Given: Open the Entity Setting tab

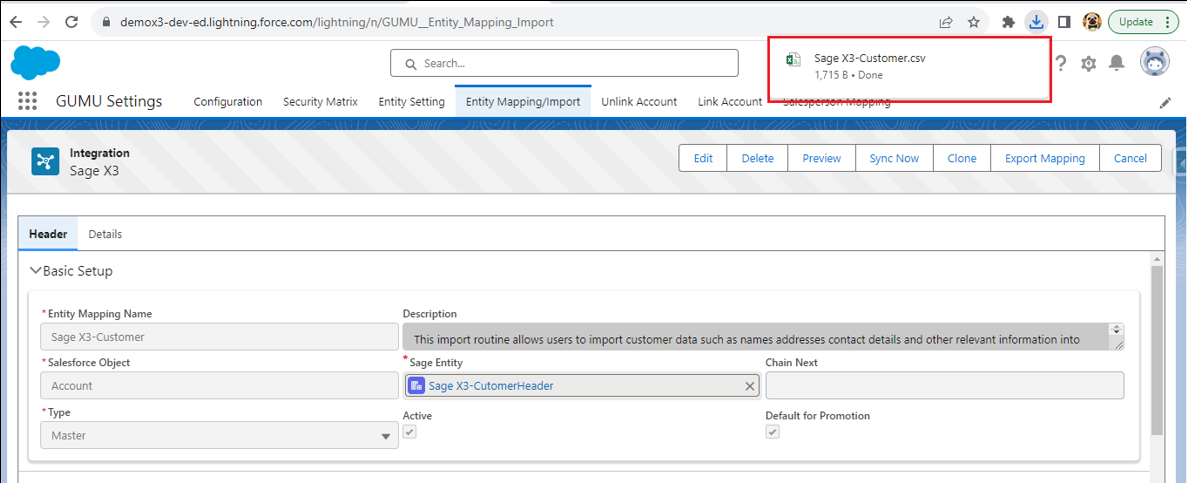Looking at the screenshot, I should point(411,102).
